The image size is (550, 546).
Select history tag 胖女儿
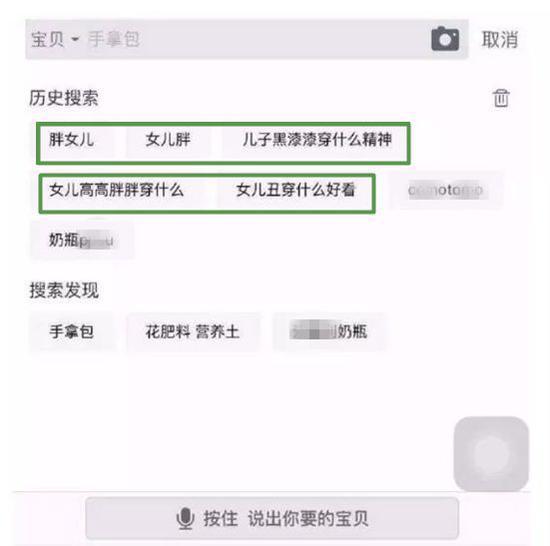(72, 140)
